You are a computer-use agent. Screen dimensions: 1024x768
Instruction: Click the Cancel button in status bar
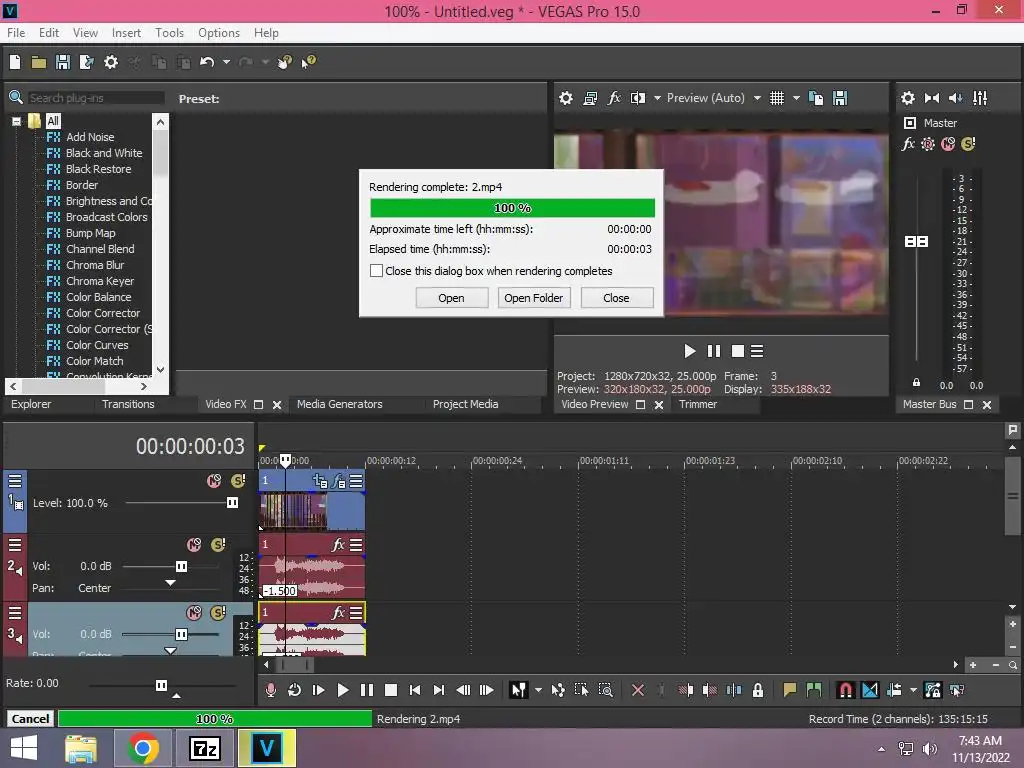(30, 719)
